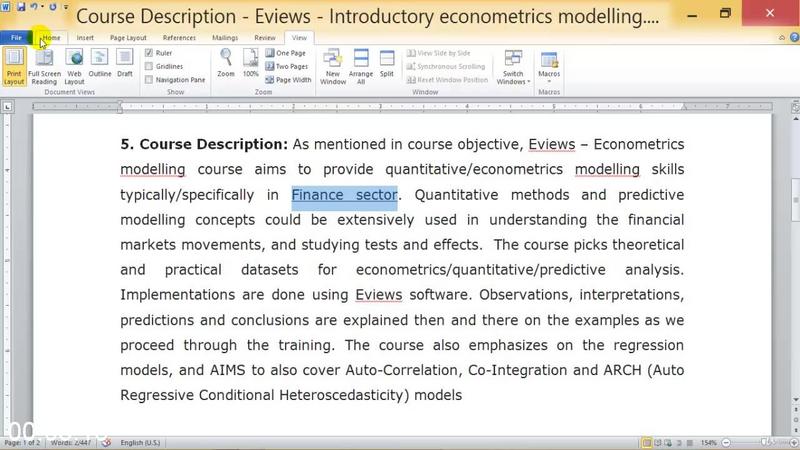Screen dimensions: 800x450
Task: Select Print Layout view
Action: (x=14, y=67)
